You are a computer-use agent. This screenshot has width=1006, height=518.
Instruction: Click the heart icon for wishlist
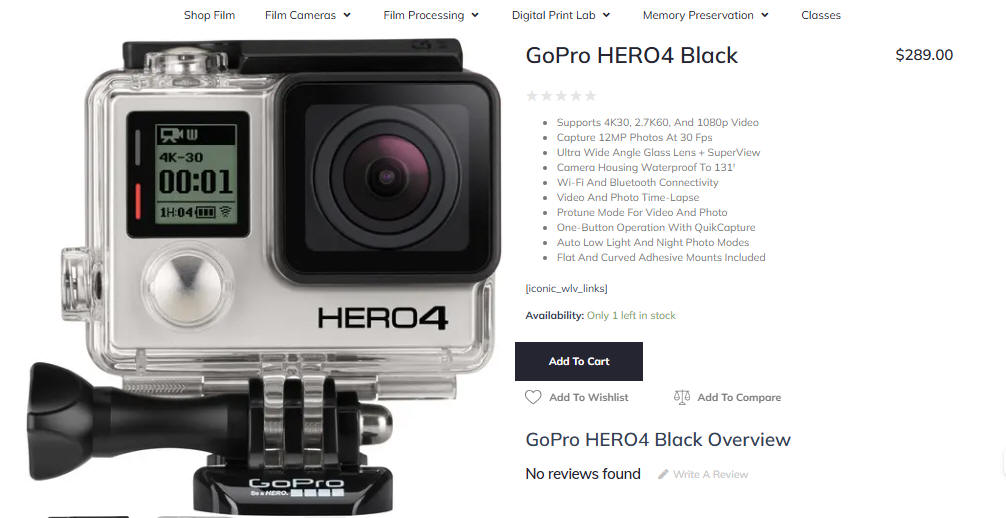533,397
